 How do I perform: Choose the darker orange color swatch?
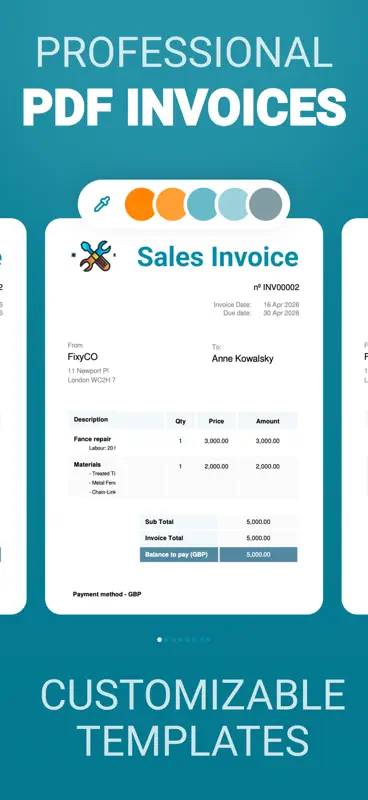140,204
